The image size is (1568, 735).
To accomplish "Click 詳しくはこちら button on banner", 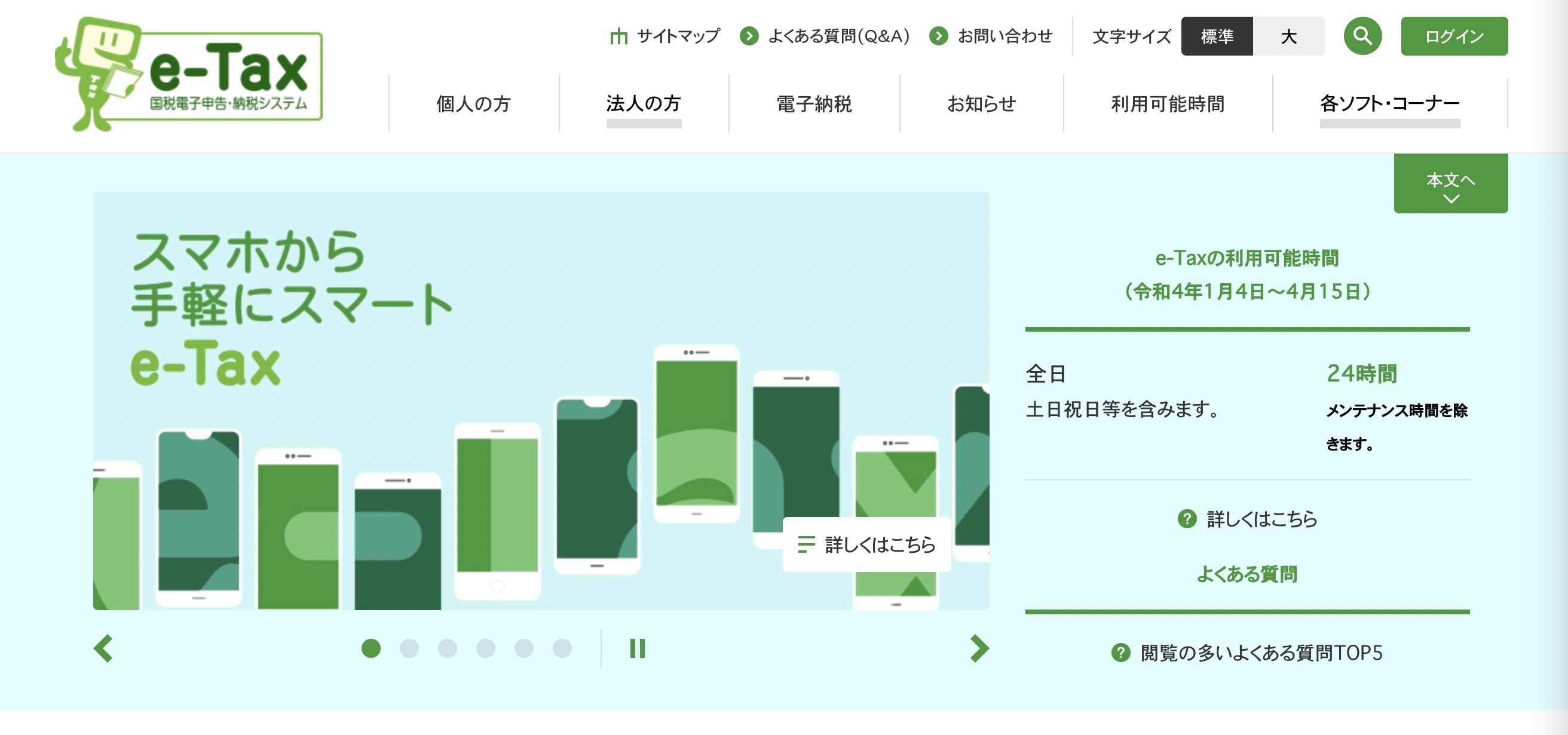I will pyautogui.click(x=867, y=544).
